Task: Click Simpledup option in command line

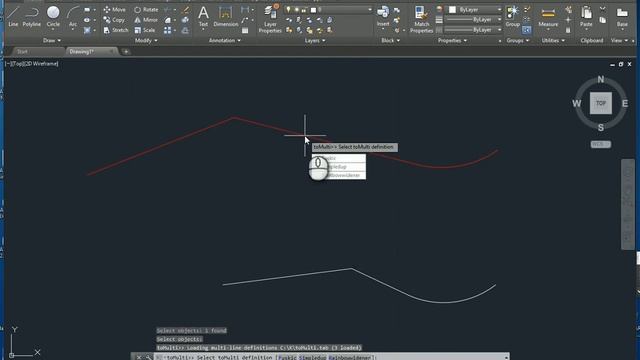Action: 313,358
